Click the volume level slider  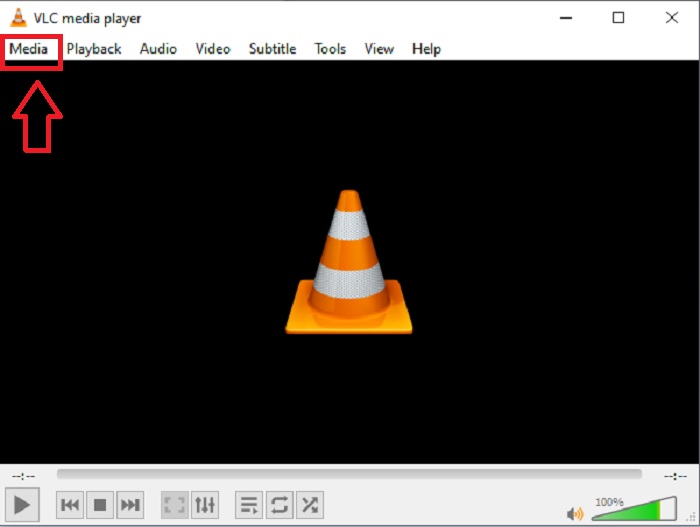pyautogui.click(x=632, y=511)
